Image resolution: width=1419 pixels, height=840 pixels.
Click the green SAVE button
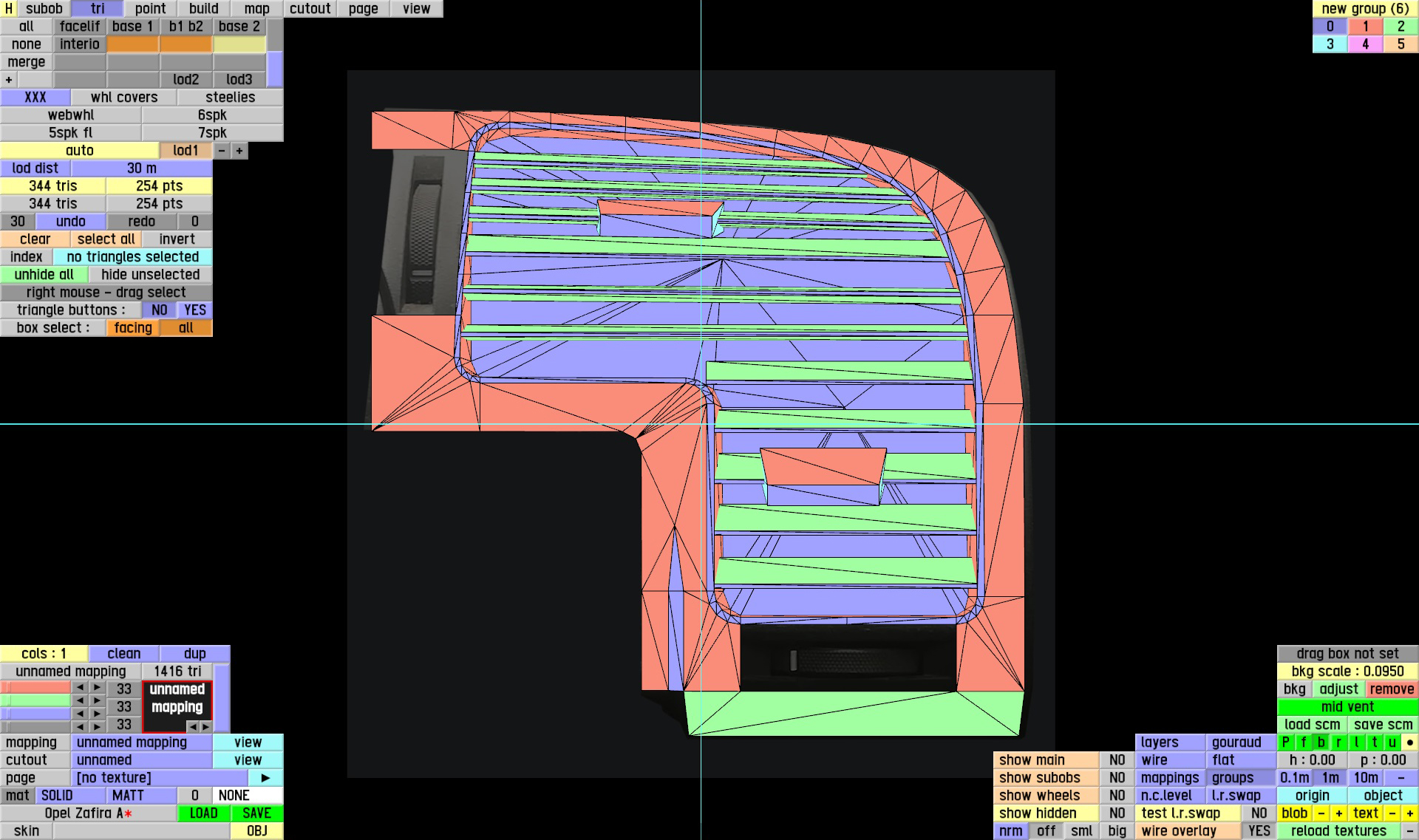[x=256, y=813]
